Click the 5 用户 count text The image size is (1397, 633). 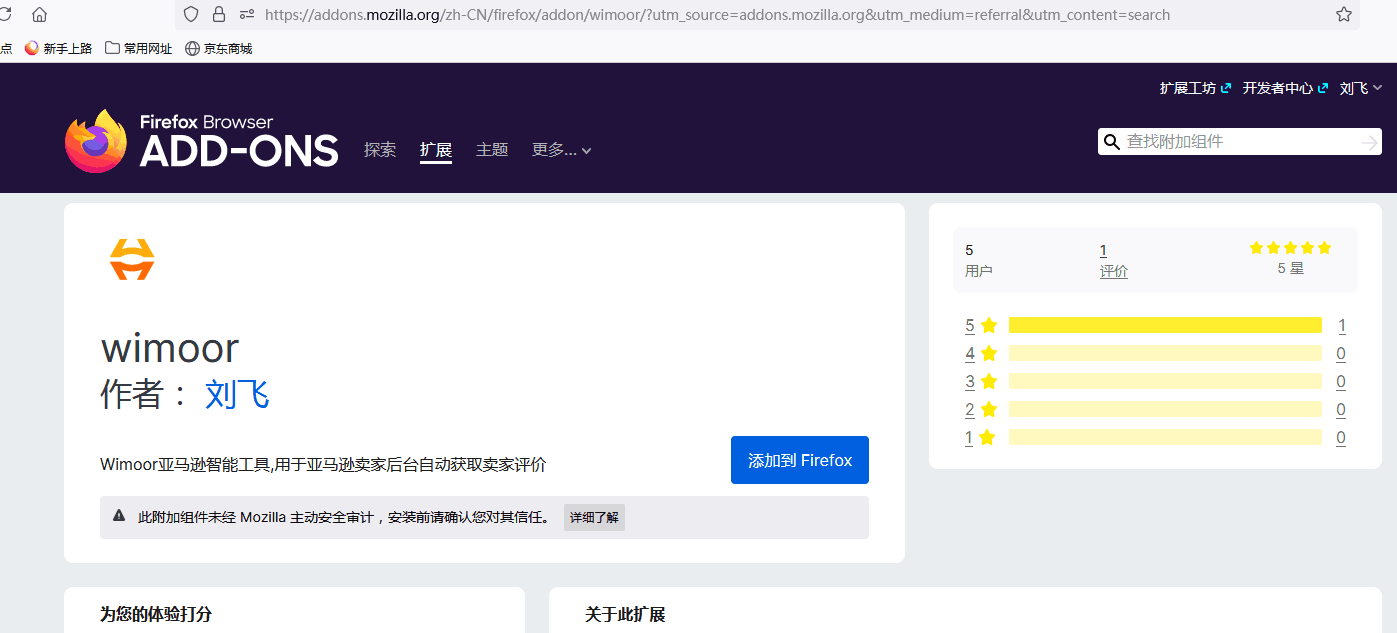coord(979,260)
